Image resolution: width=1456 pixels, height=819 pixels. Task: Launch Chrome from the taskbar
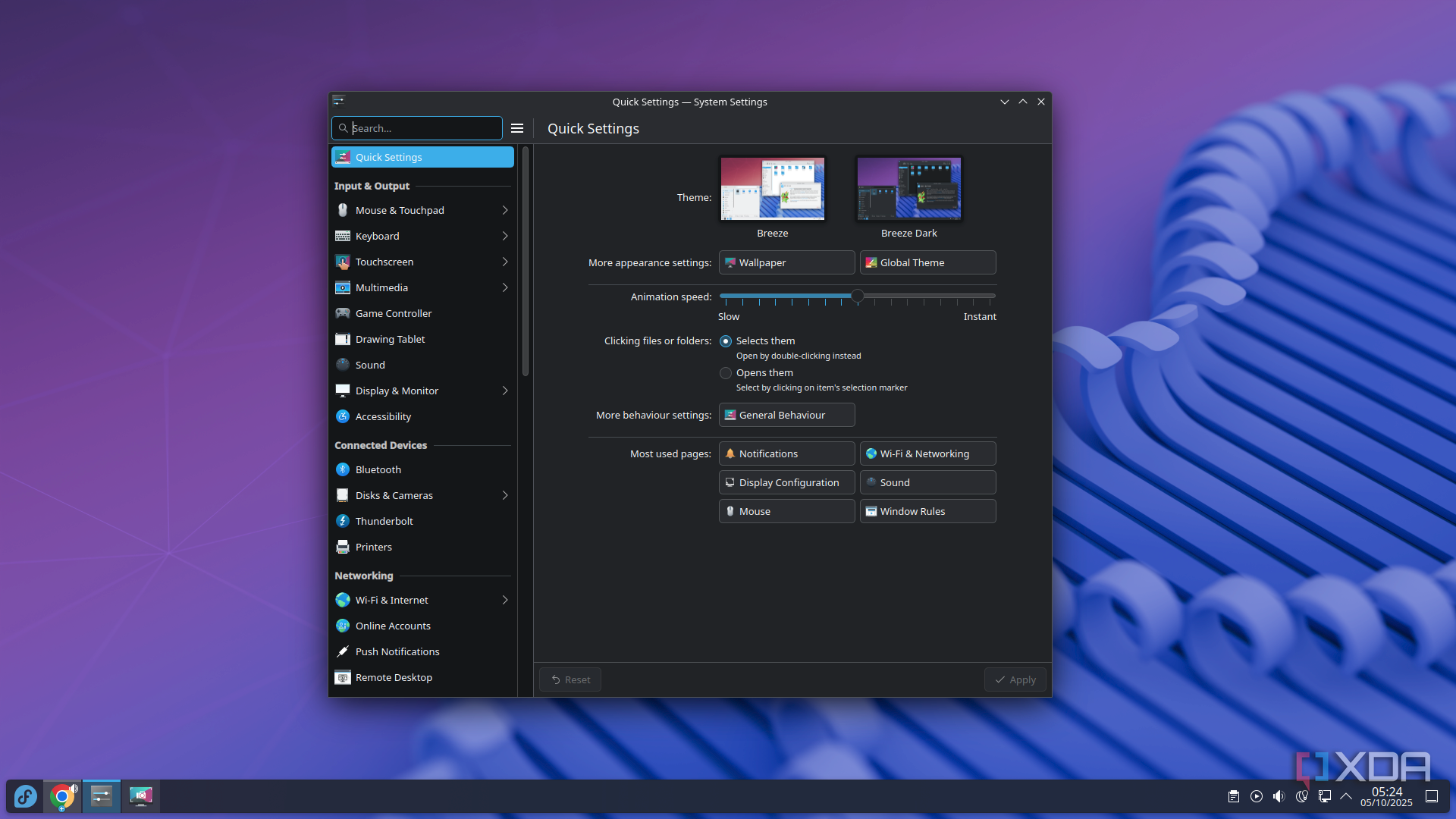62,796
